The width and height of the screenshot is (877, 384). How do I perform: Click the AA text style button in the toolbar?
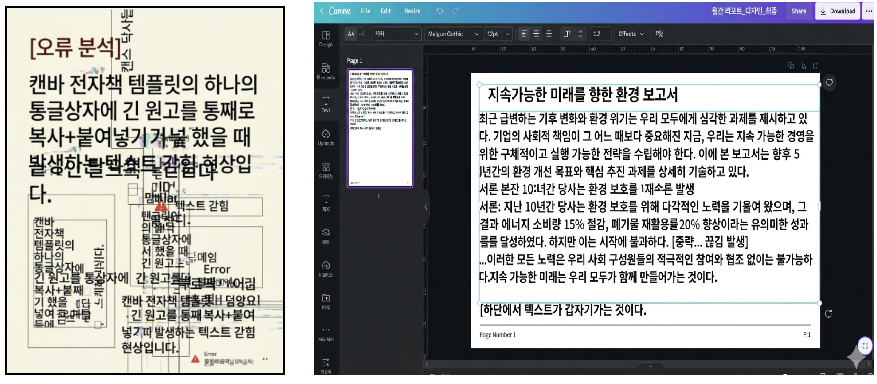click(351, 34)
